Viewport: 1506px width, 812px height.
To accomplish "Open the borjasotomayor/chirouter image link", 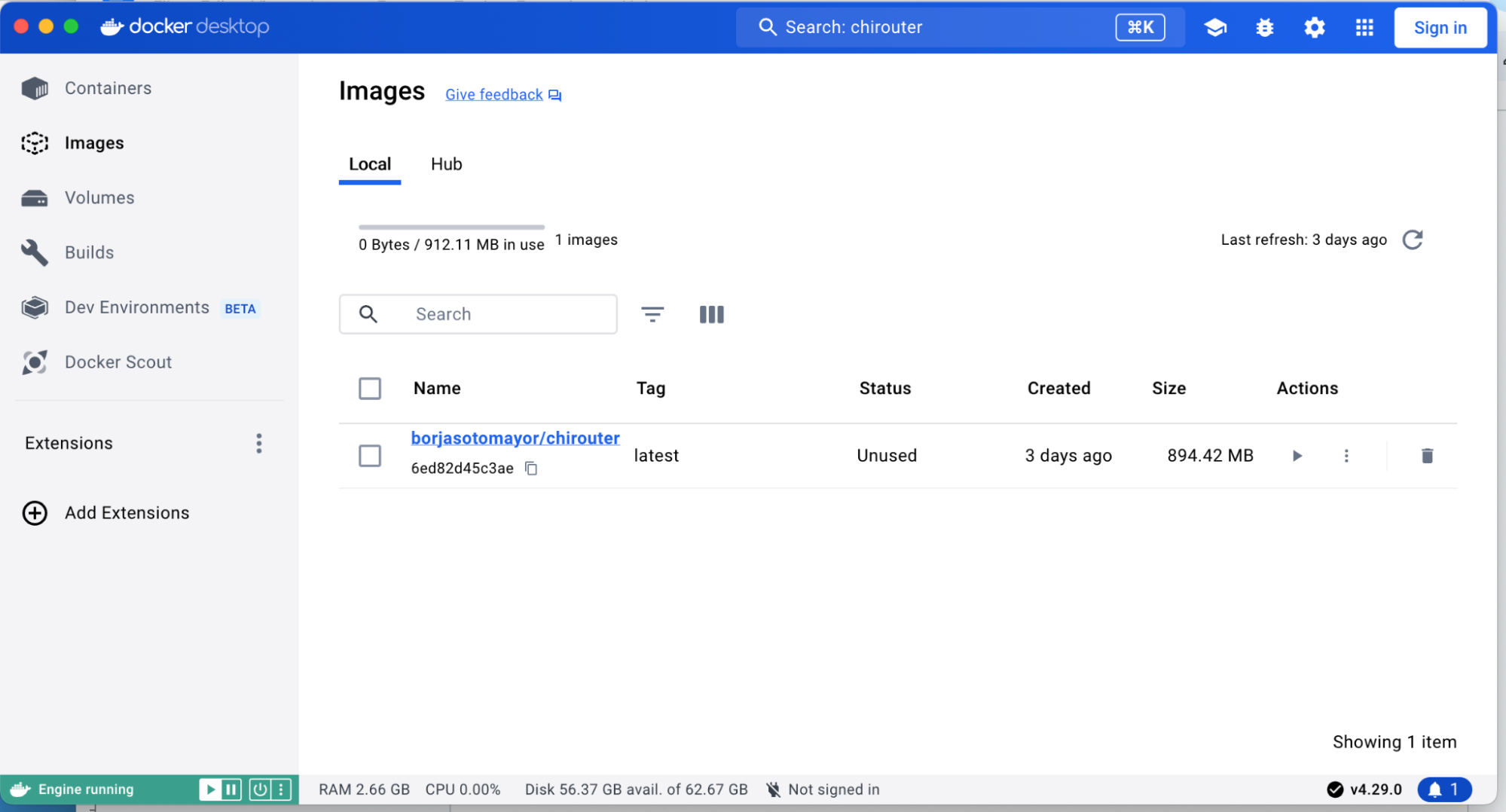I will pyautogui.click(x=515, y=438).
